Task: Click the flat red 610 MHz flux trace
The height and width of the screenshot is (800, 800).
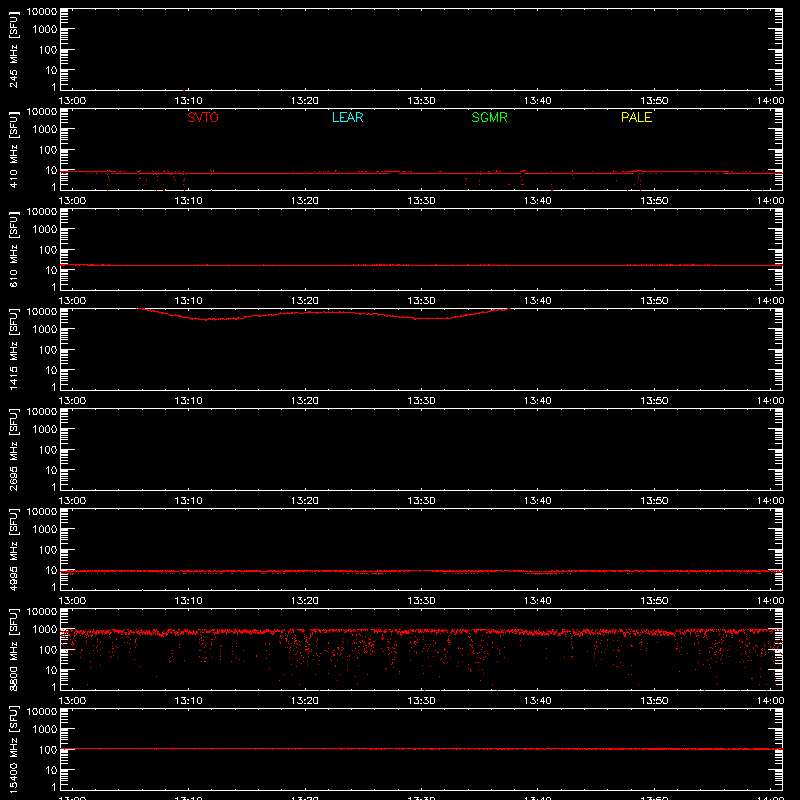Action: [x=421, y=265]
